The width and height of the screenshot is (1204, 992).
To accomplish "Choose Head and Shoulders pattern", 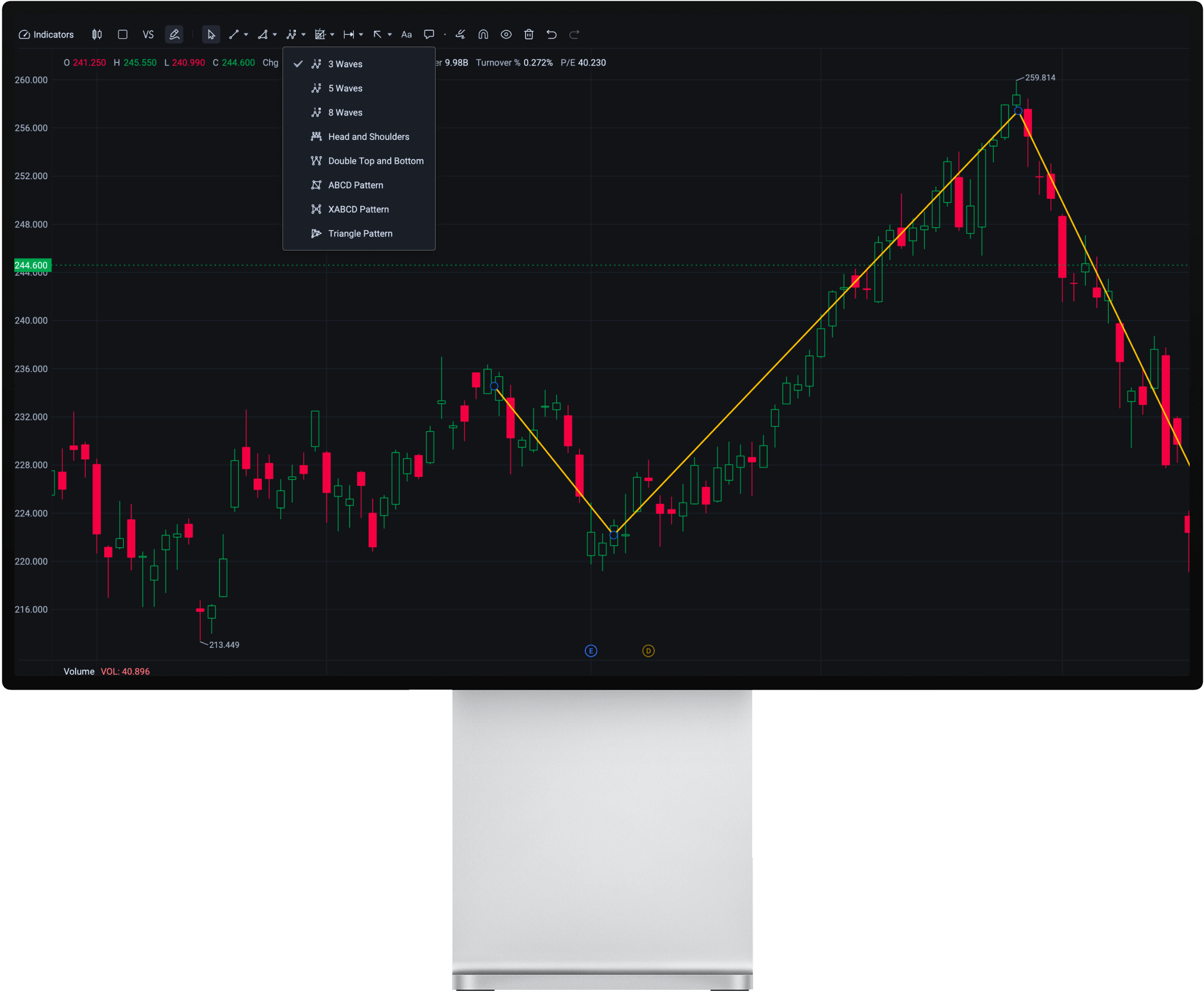I will [x=368, y=137].
